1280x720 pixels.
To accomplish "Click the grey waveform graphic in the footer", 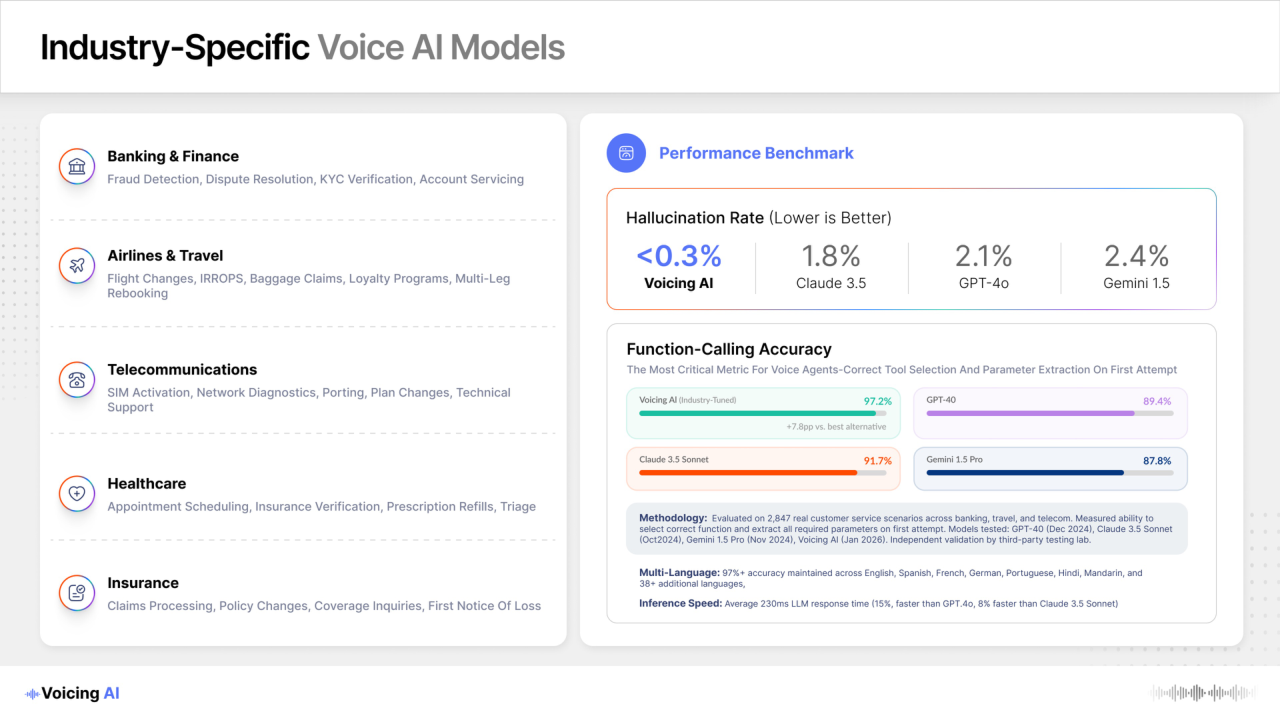I will tap(1203, 693).
